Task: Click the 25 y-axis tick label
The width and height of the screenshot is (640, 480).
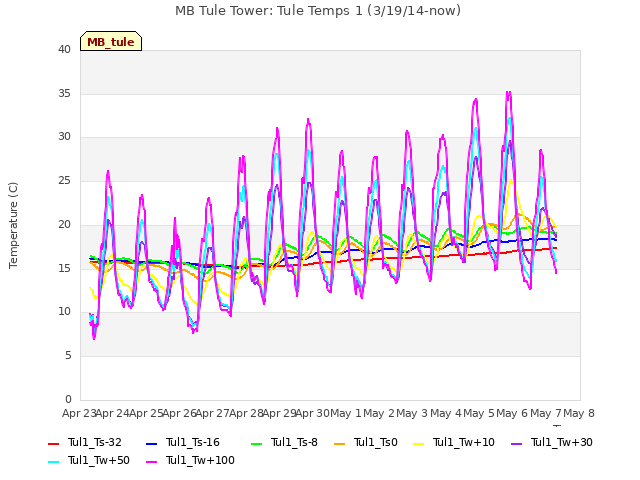Action: click(x=64, y=180)
